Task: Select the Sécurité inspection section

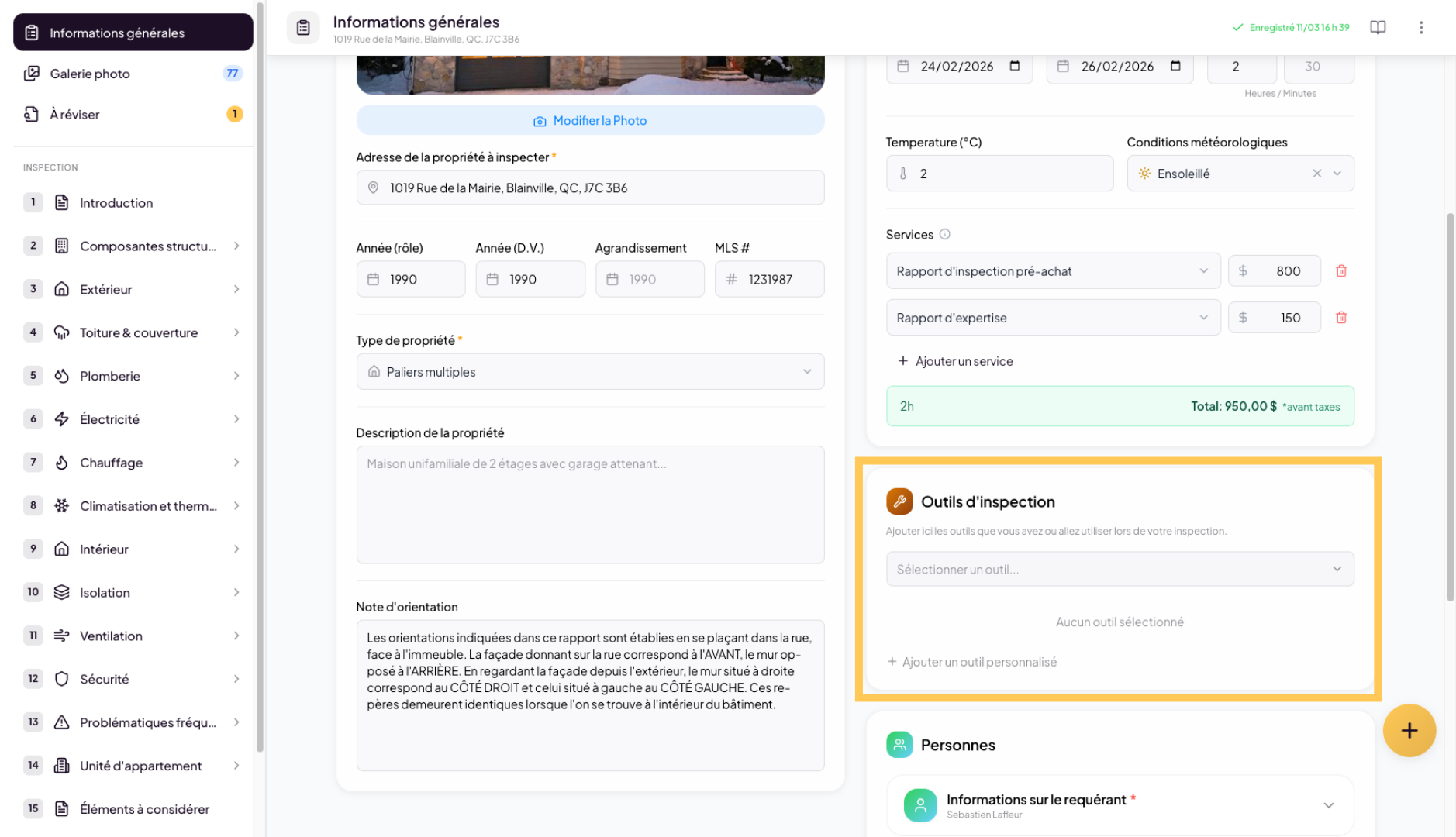Action: pos(103,679)
